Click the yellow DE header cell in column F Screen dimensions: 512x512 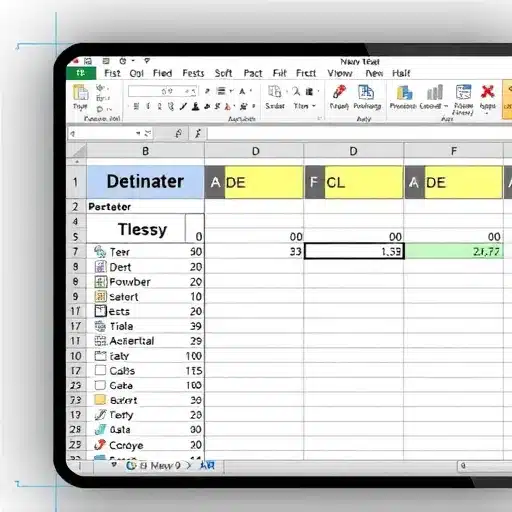[x=464, y=182]
